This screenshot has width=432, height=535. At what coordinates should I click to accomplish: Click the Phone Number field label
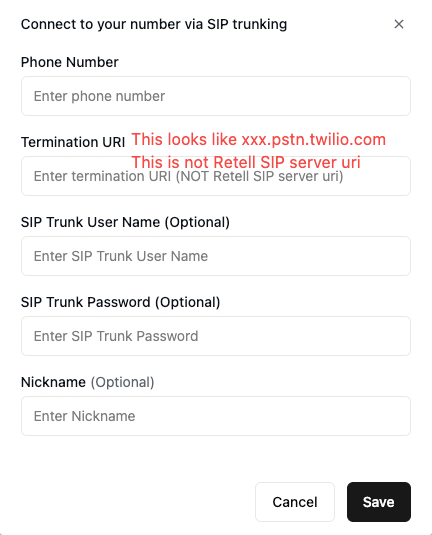tap(70, 62)
